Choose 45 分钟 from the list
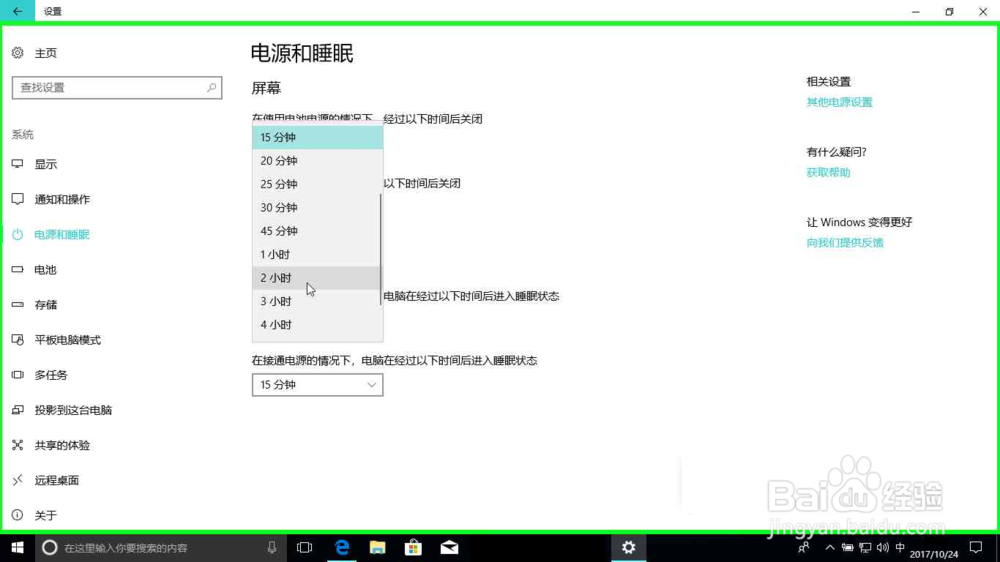1000x562 pixels. click(x=317, y=231)
